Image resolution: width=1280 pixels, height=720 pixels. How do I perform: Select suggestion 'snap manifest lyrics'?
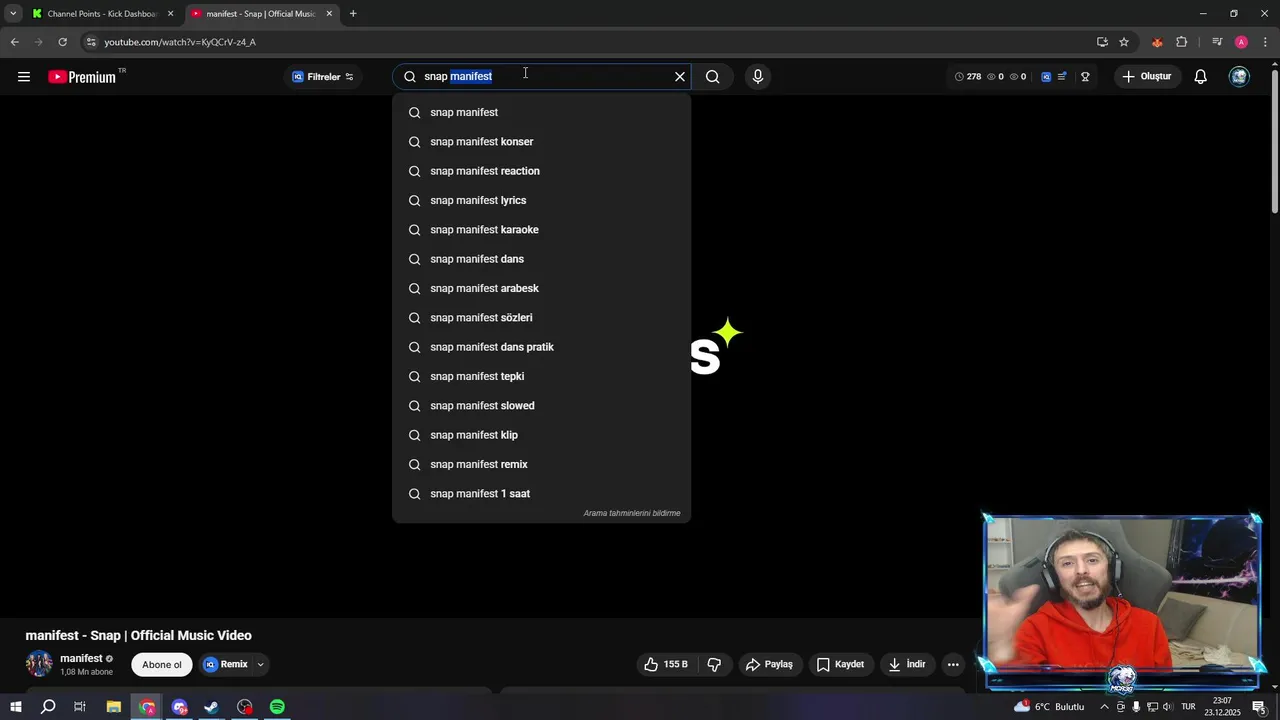(541, 200)
